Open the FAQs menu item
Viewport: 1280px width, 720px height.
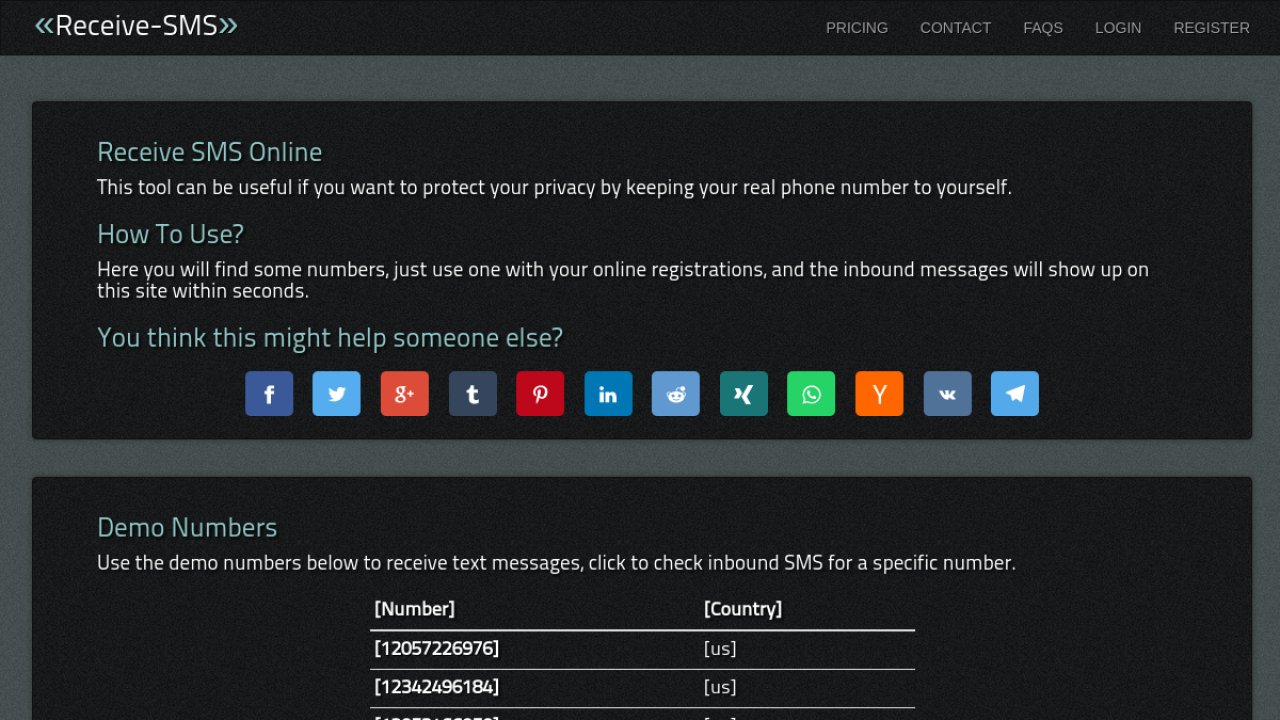(x=1043, y=28)
